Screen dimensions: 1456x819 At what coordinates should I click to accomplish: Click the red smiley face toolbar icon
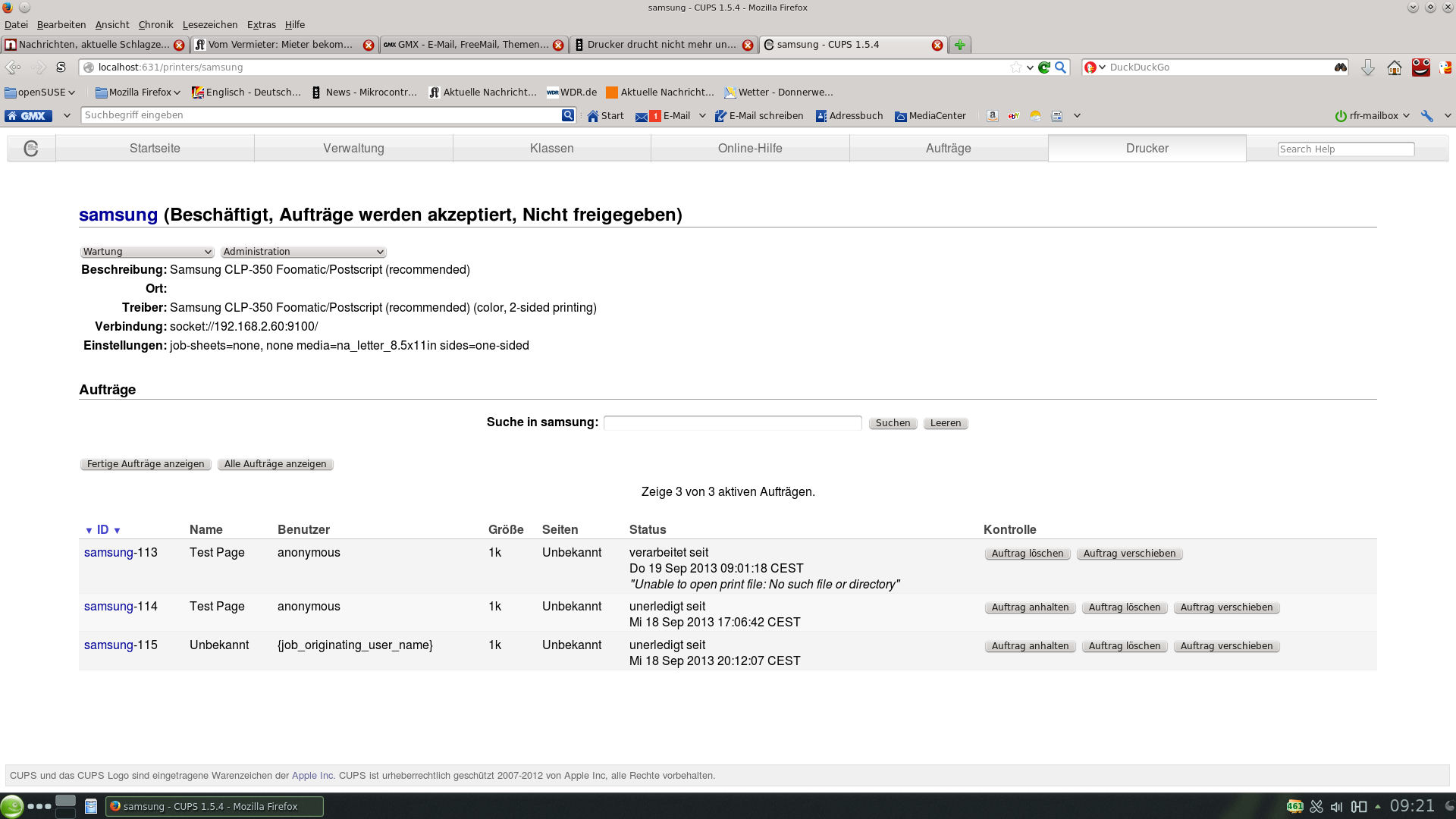click(1420, 67)
